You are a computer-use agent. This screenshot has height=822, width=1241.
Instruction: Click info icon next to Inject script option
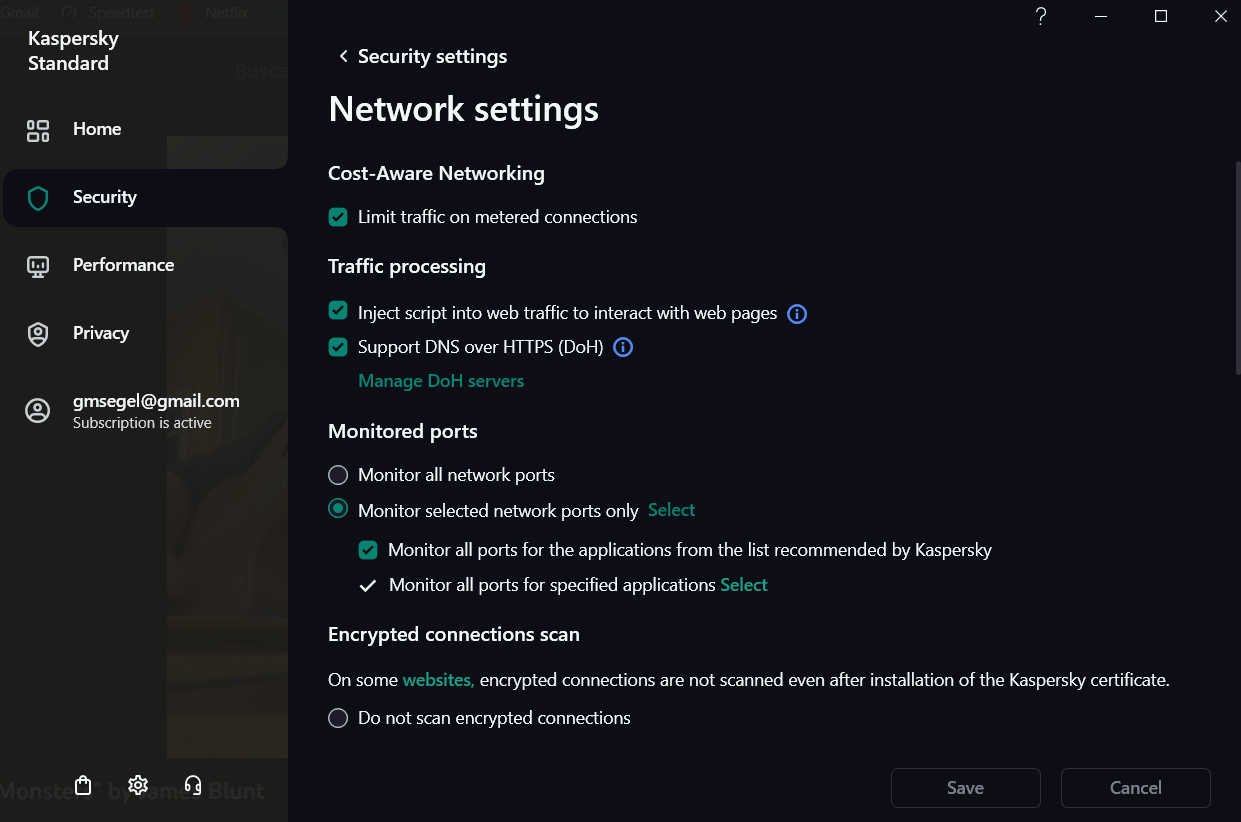pyautogui.click(x=797, y=314)
